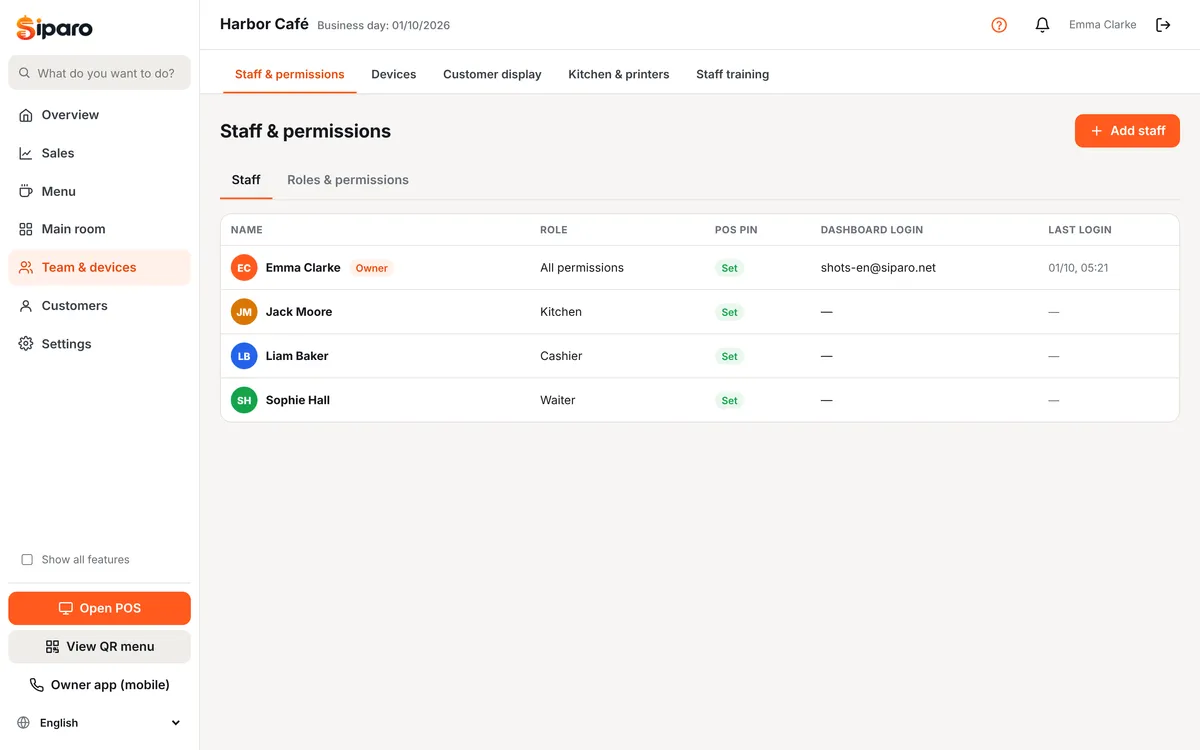Open the help question mark icon

999,25
